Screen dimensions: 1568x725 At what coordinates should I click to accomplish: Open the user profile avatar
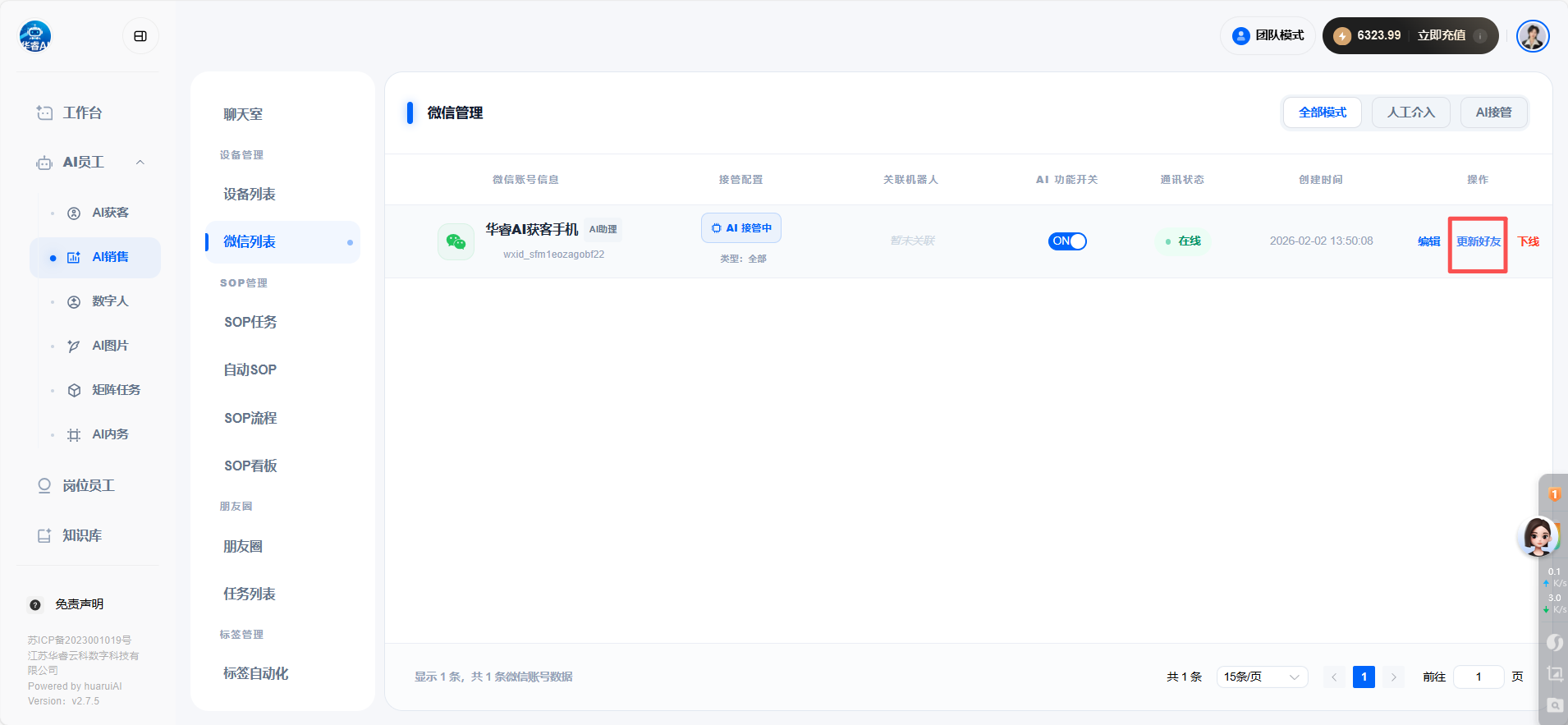[x=1532, y=36]
